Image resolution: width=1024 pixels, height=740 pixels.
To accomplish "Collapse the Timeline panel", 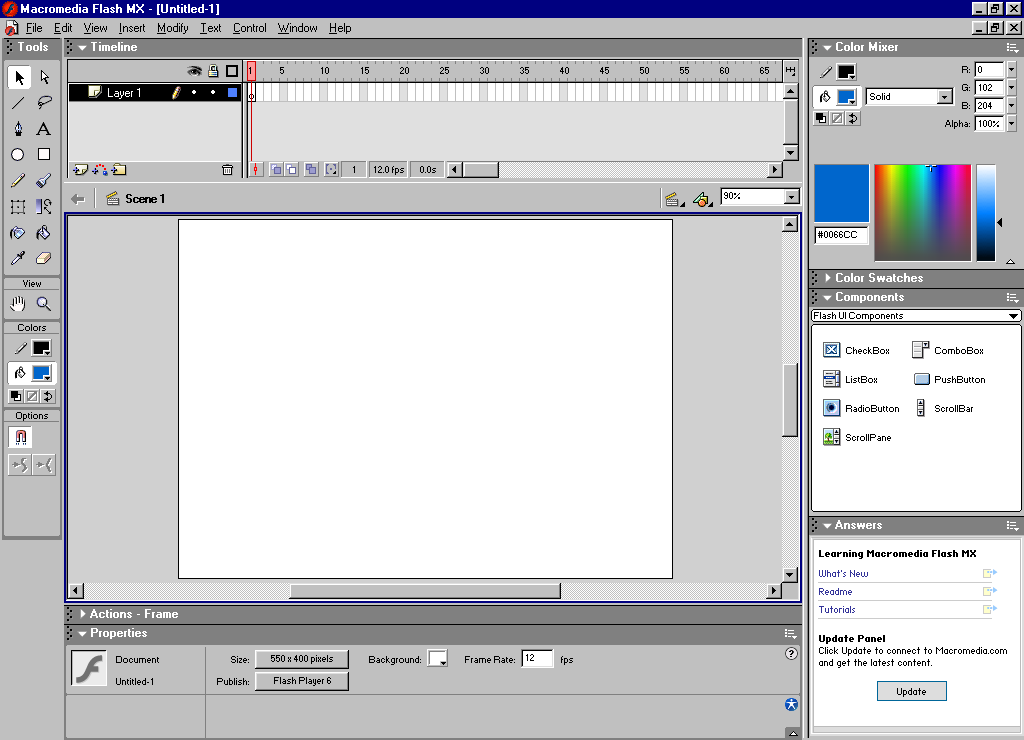I will click(82, 47).
